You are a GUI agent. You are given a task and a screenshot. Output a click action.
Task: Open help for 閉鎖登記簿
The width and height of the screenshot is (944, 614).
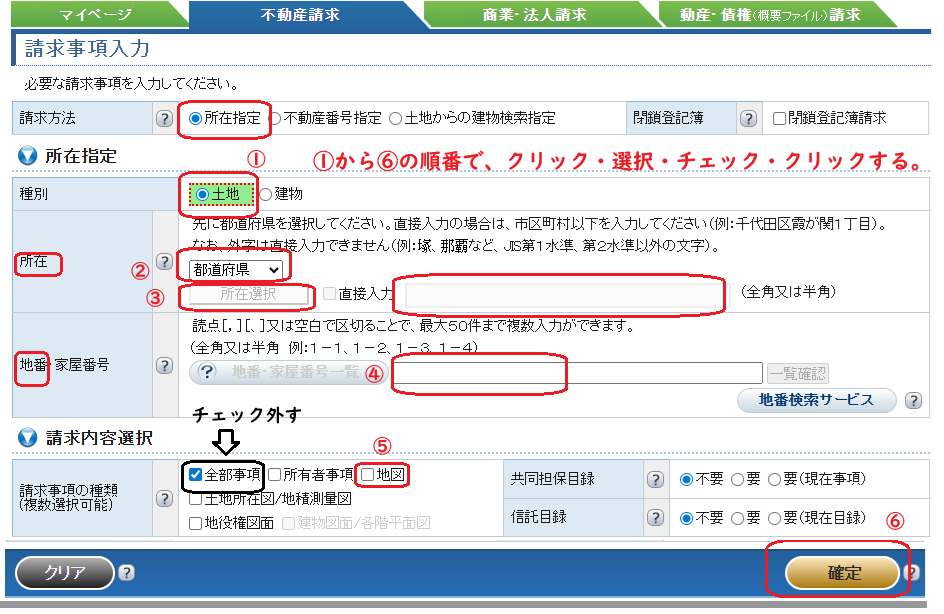[748, 118]
